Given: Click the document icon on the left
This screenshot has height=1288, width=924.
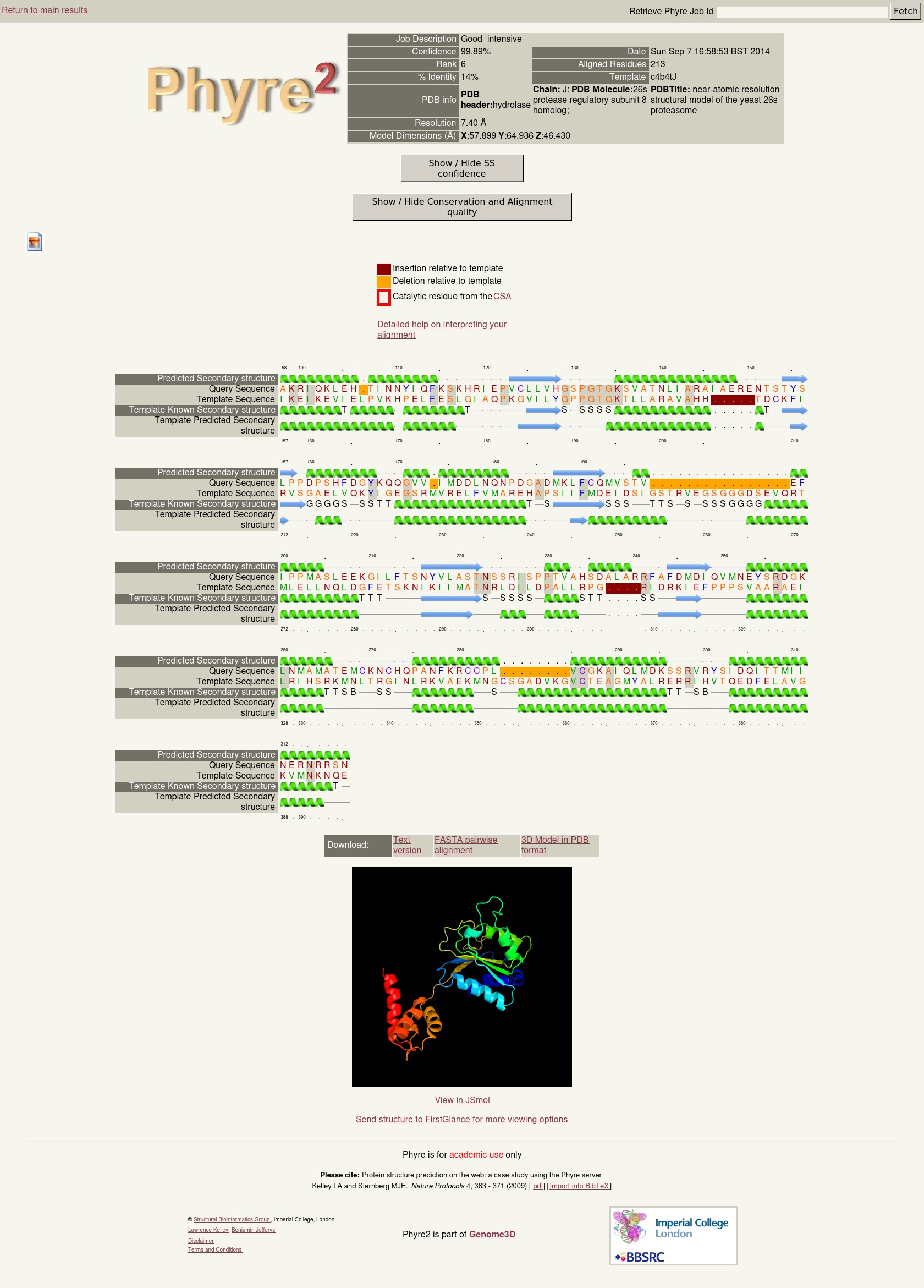Looking at the screenshot, I should coord(35,242).
